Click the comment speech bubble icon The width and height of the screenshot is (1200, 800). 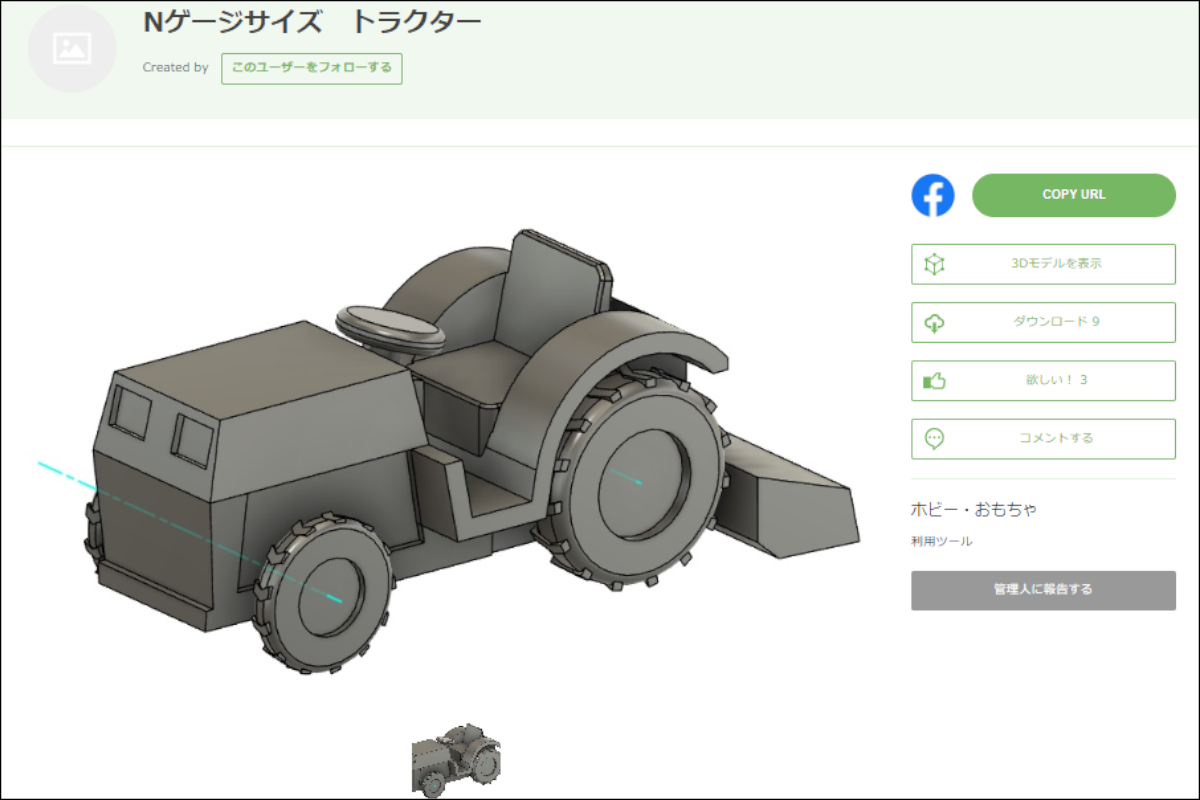tap(935, 438)
